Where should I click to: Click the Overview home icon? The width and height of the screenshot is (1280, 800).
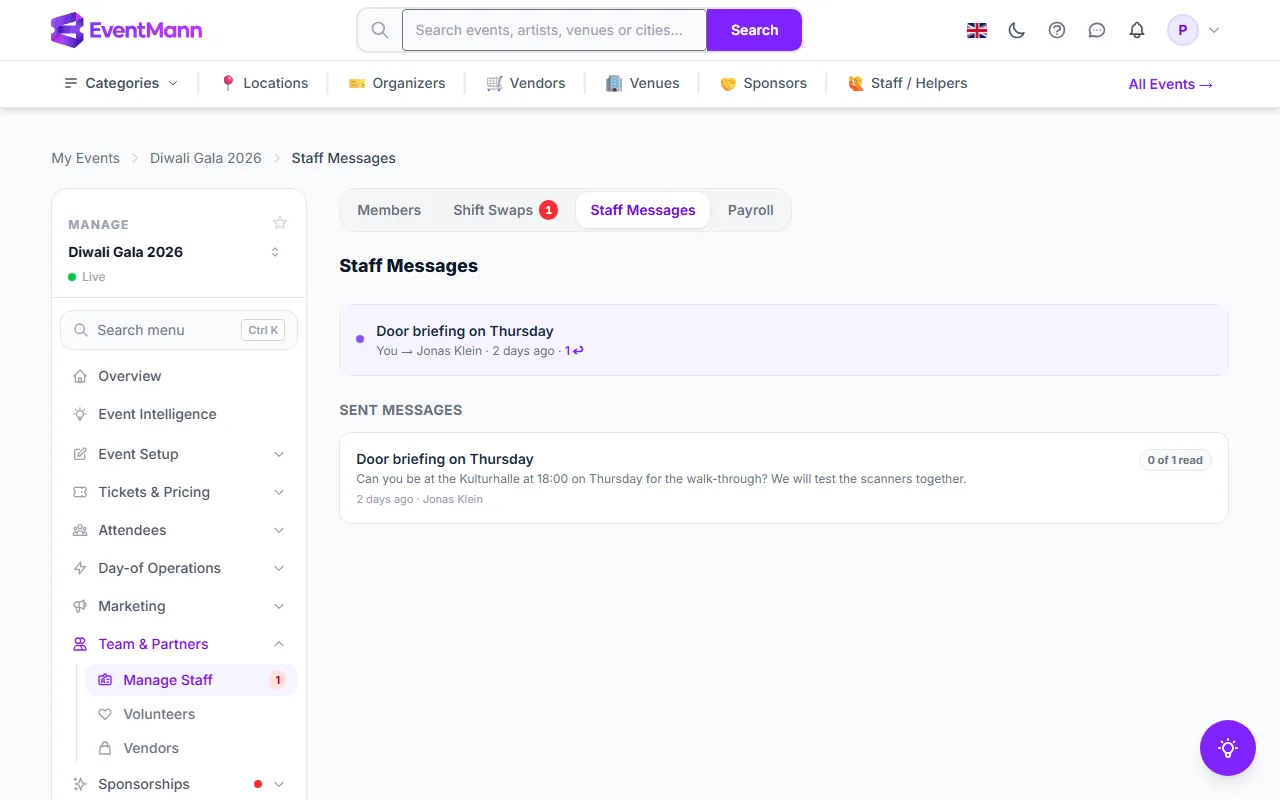80,376
